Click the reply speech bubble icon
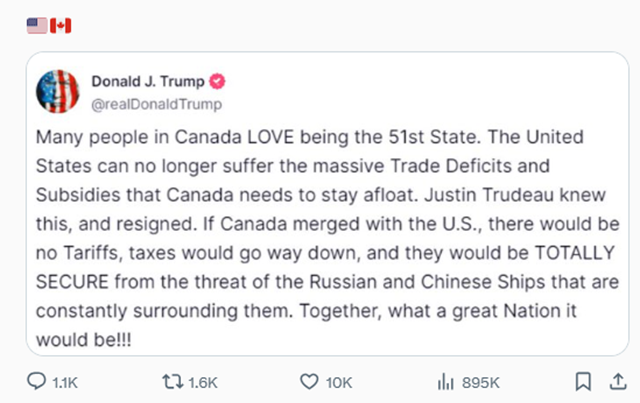 (x=36, y=381)
